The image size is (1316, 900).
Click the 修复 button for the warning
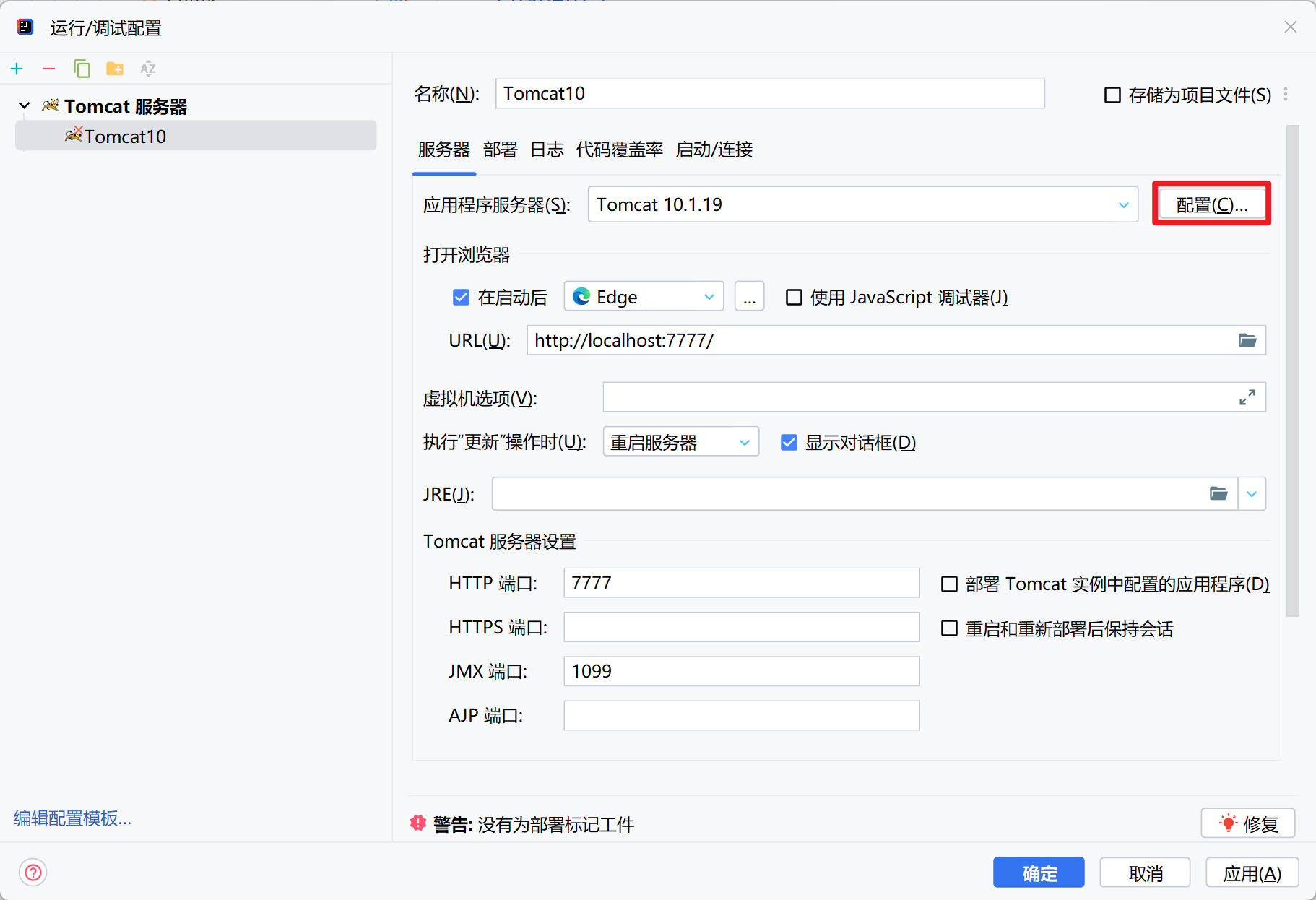tap(1247, 823)
